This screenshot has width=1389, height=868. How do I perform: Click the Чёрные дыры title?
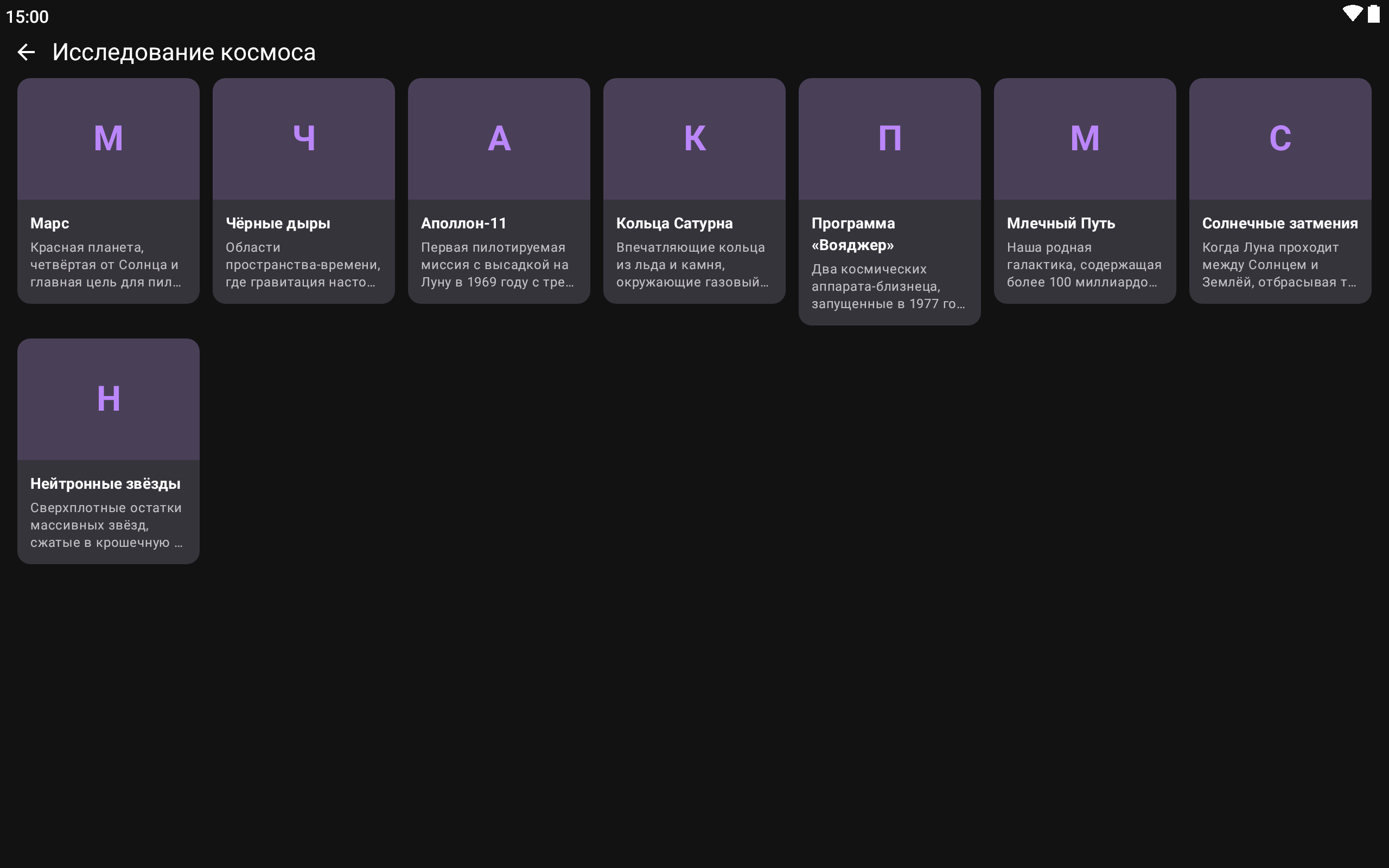278,224
